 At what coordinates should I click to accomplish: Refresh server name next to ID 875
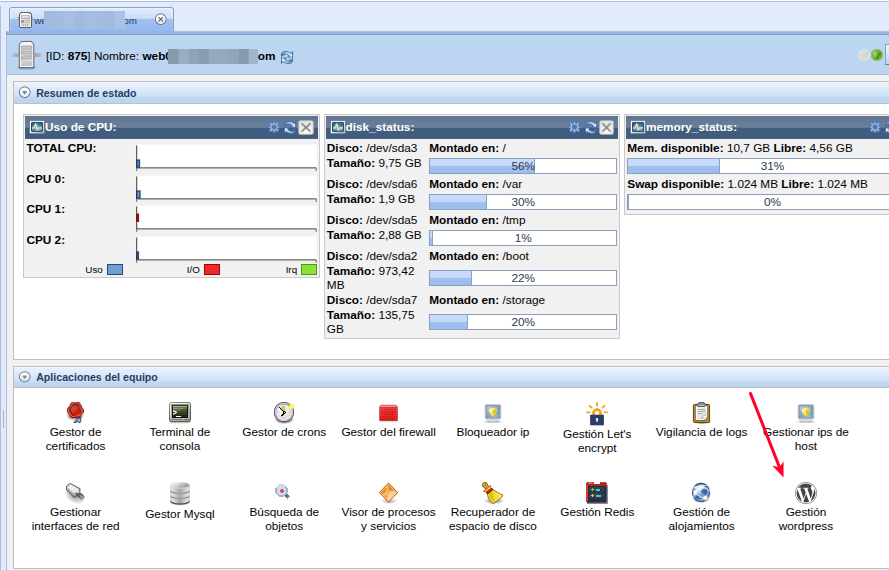288,57
